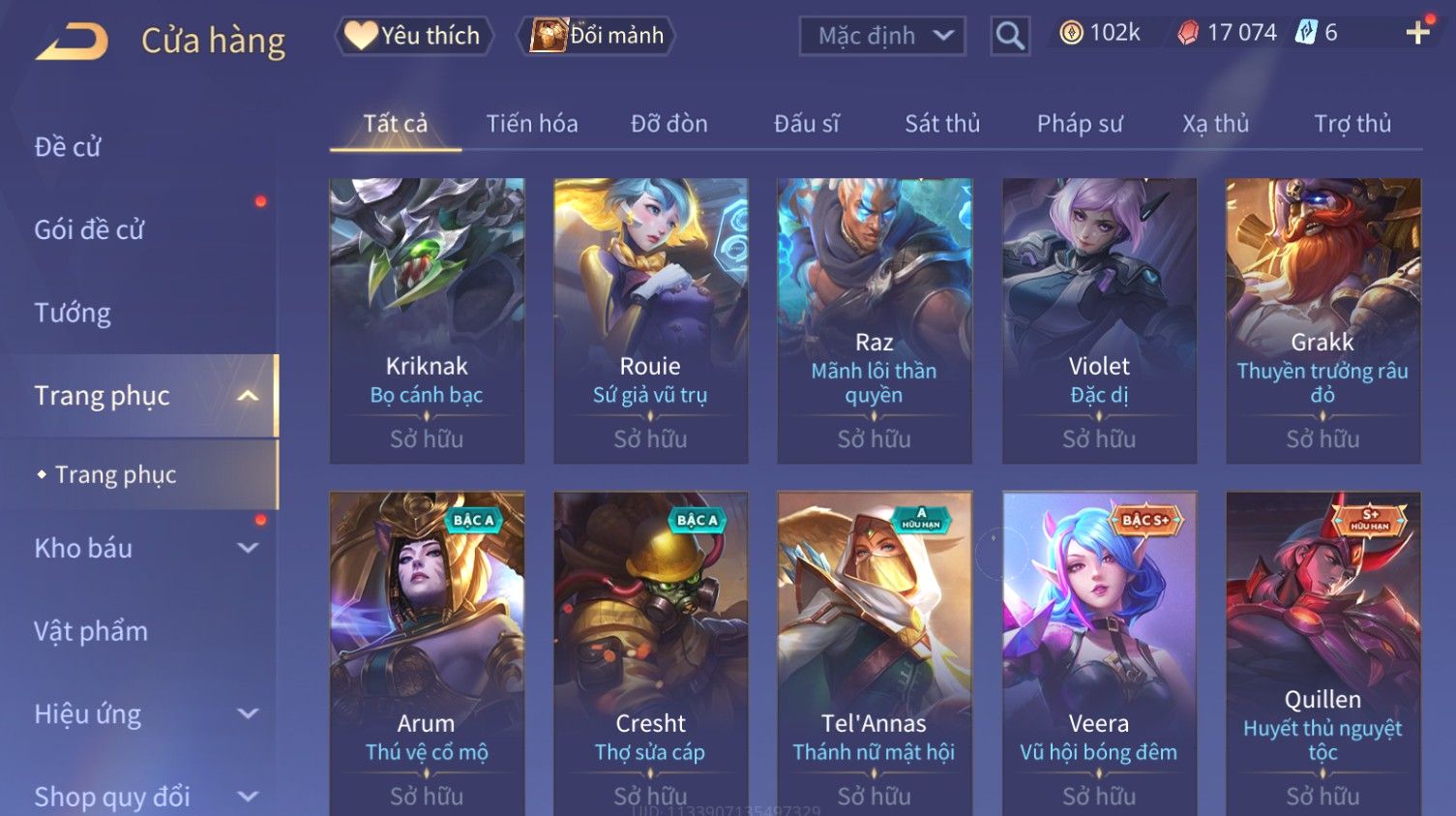Switch to the Pháp sư tab
1456x816 pixels.
click(x=1080, y=124)
